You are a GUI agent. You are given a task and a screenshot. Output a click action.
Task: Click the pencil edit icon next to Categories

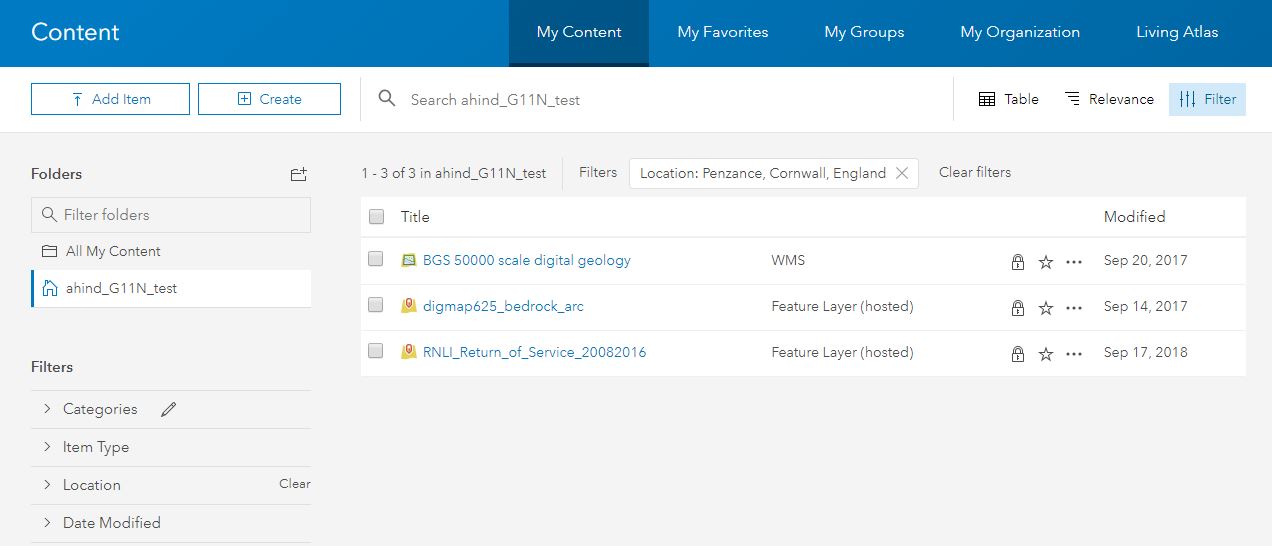tap(168, 409)
